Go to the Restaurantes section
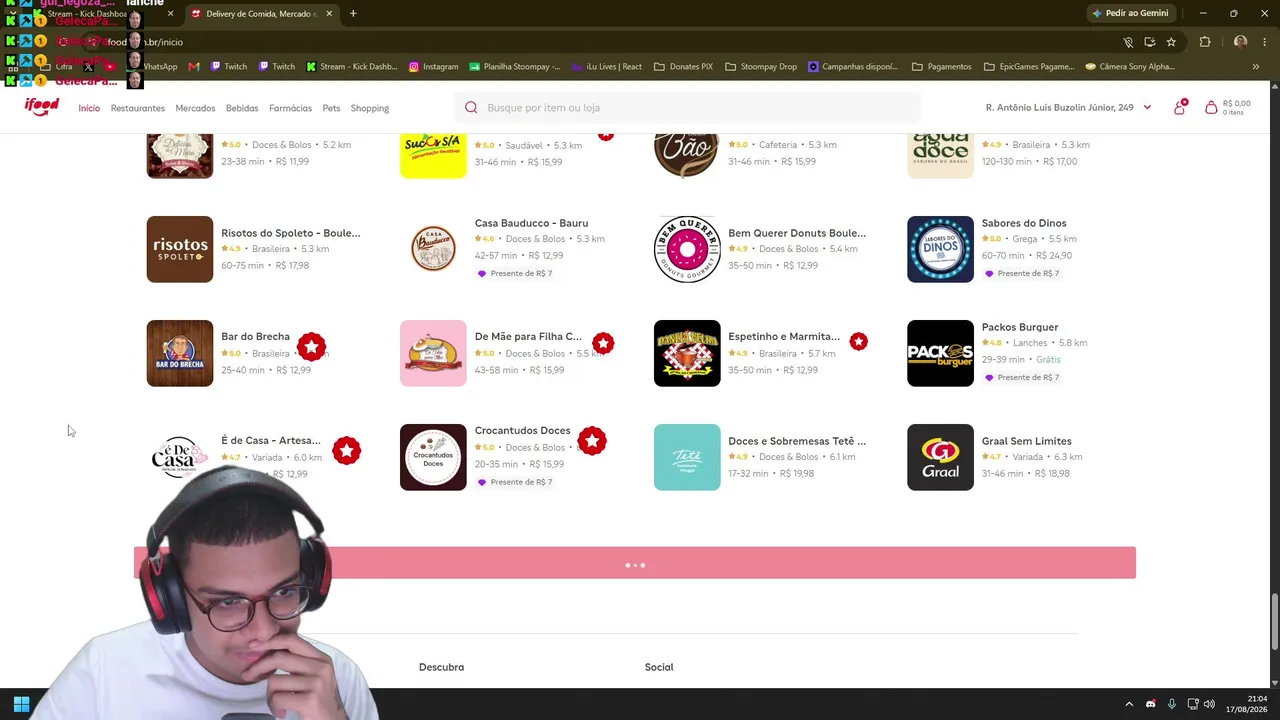 (x=138, y=108)
